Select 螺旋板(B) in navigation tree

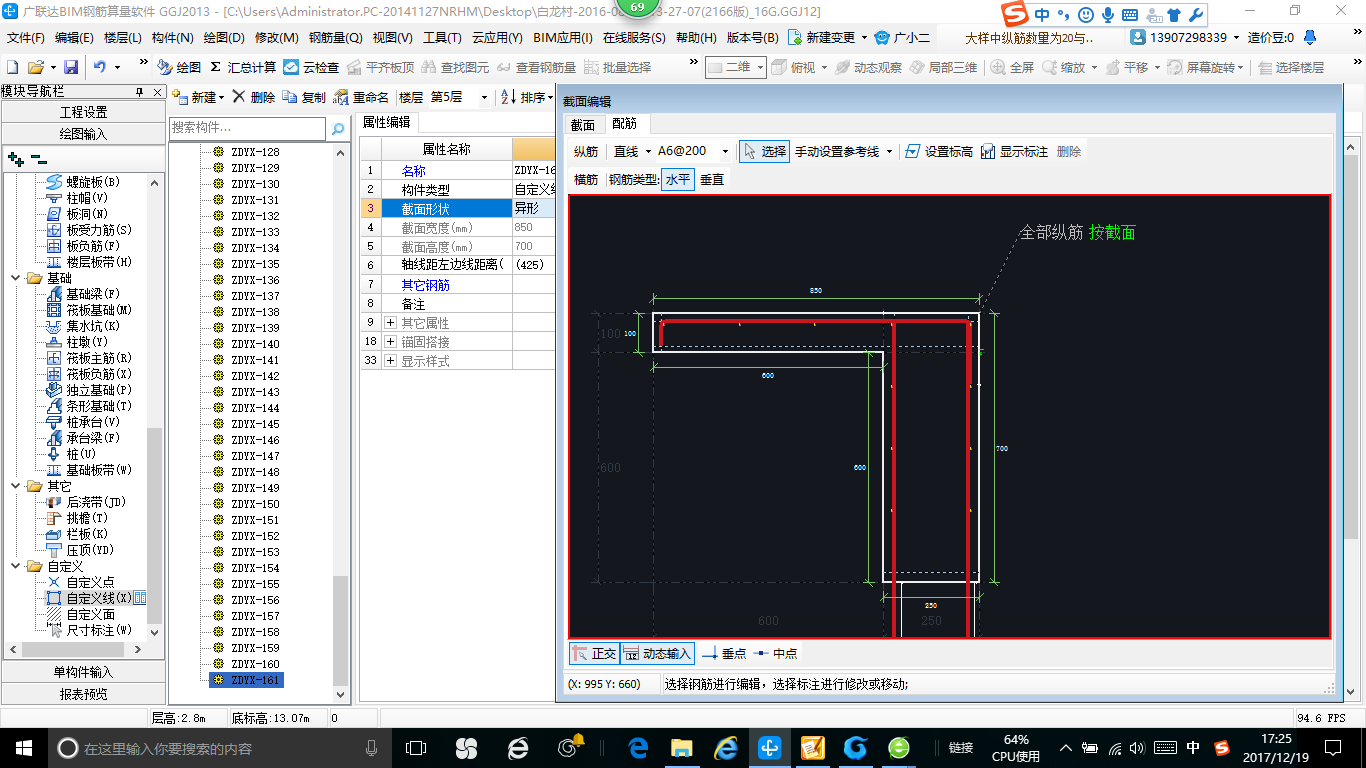pyautogui.click(x=83, y=182)
